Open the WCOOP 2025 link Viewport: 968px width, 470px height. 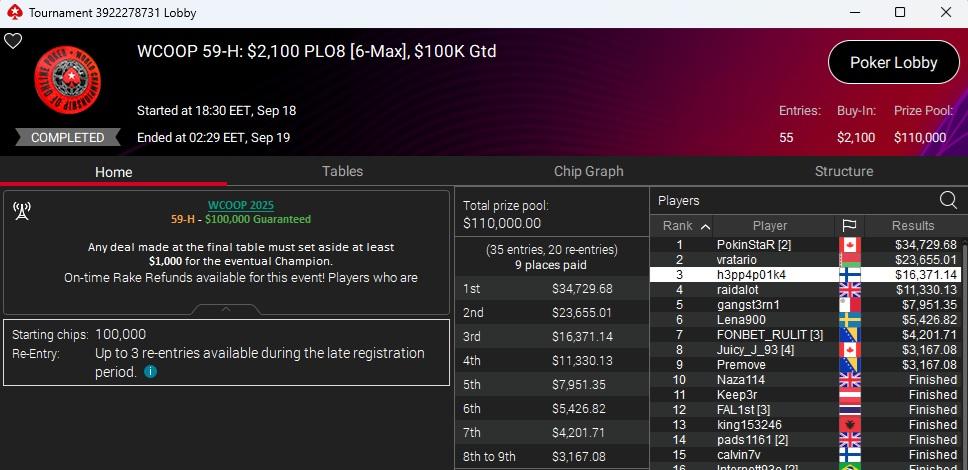(x=240, y=205)
